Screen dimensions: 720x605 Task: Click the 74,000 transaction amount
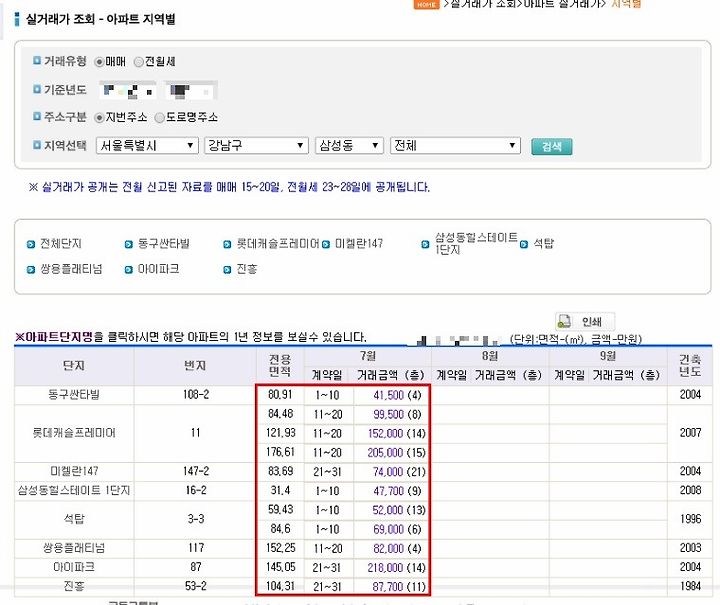point(388,472)
